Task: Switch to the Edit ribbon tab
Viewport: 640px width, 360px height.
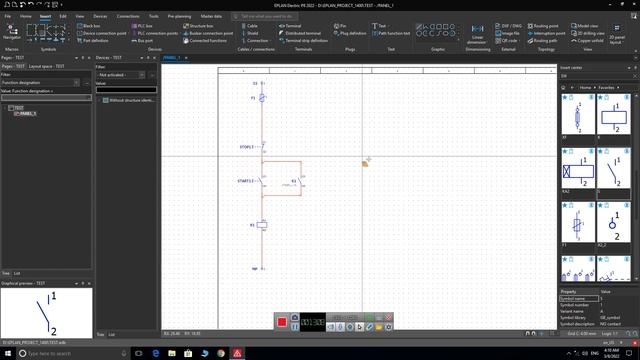Action: click(62, 16)
